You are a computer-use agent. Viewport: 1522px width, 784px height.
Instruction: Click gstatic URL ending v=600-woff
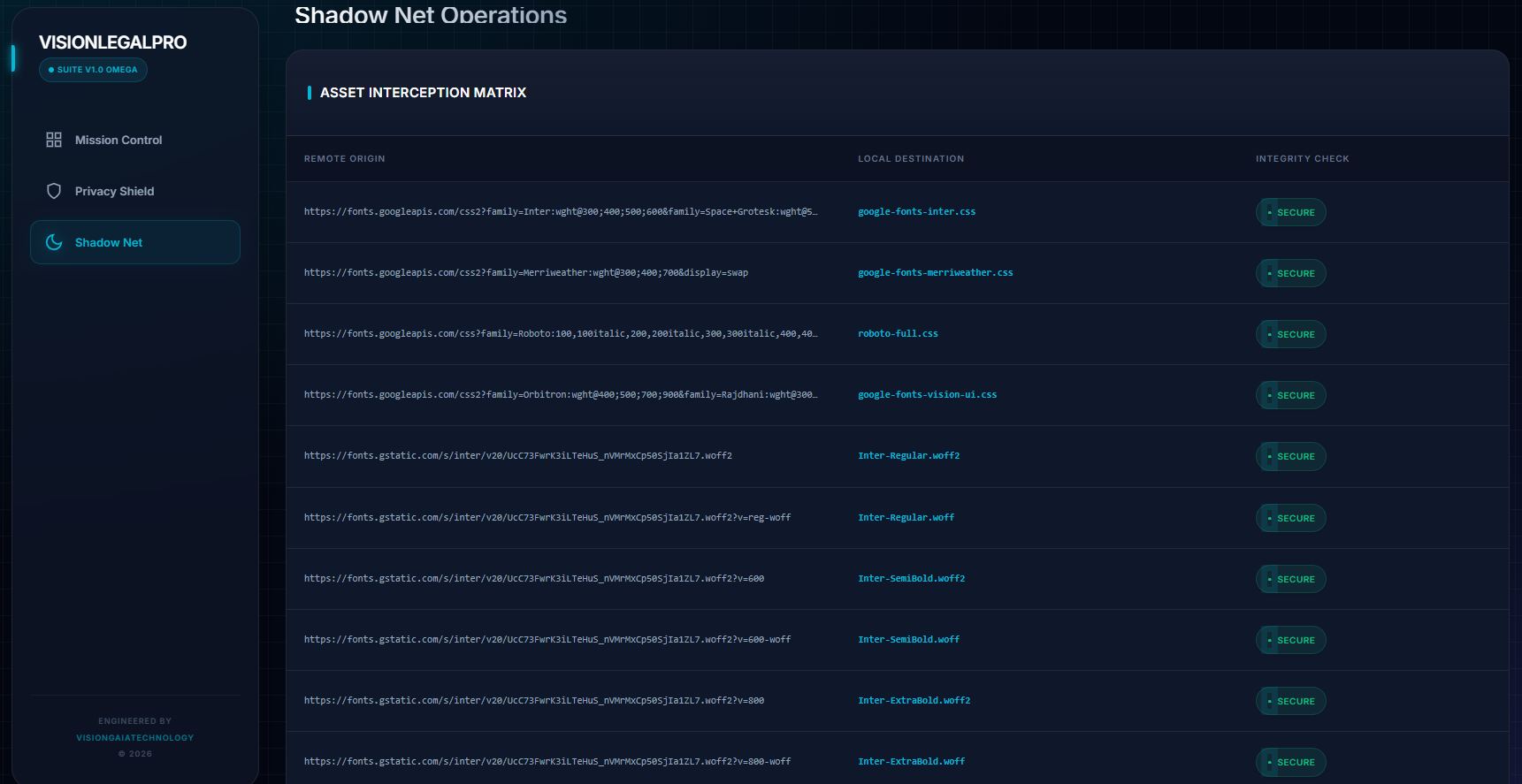[547, 640]
